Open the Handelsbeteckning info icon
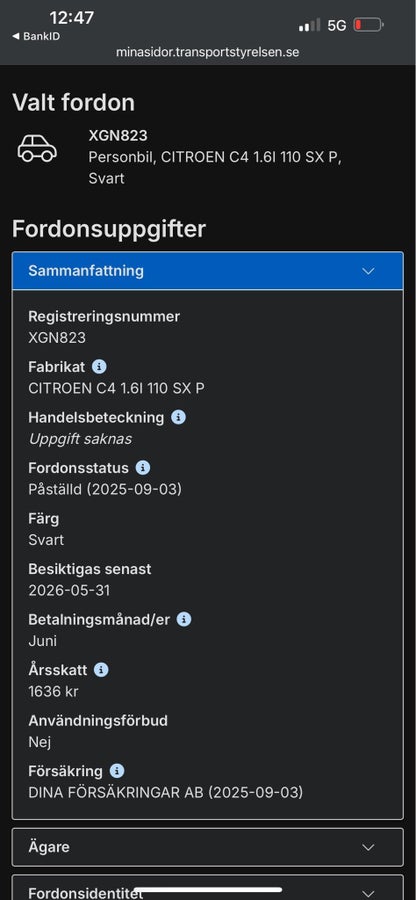Viewport: 416px width, 900px height. [x=178, y=417]
